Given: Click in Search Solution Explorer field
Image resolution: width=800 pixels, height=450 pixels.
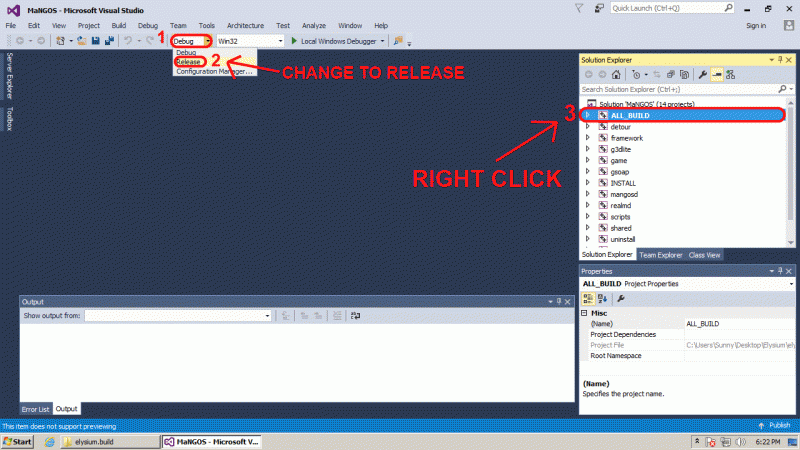Looking at the screenshot, I should click(x=679, y=89).
